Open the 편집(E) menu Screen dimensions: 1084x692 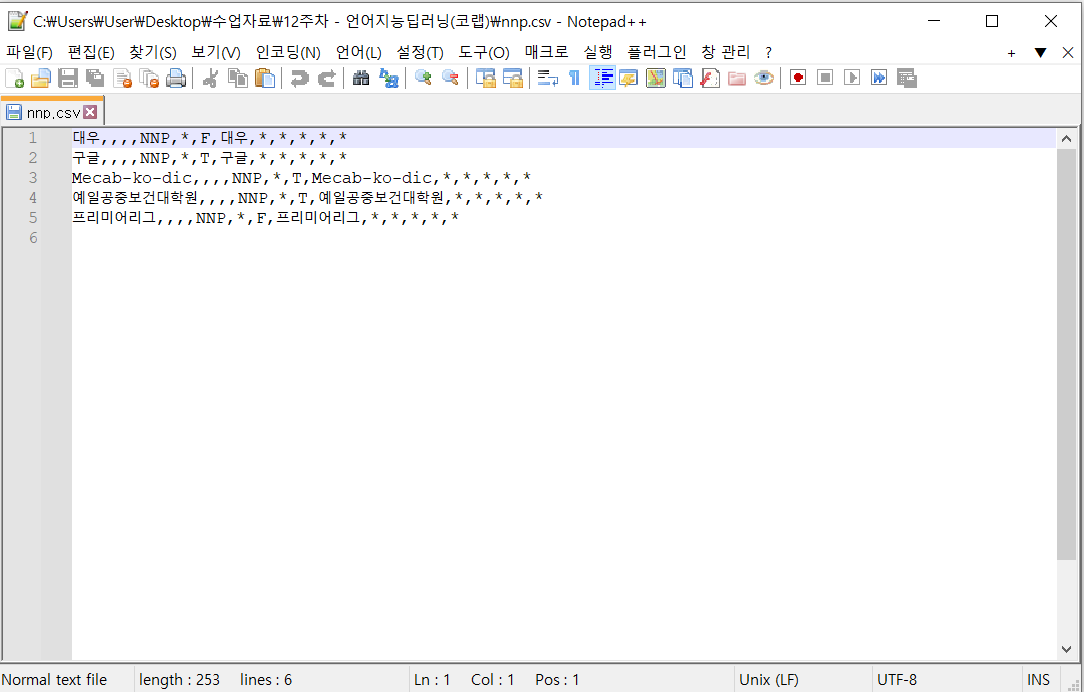[91, 53]
